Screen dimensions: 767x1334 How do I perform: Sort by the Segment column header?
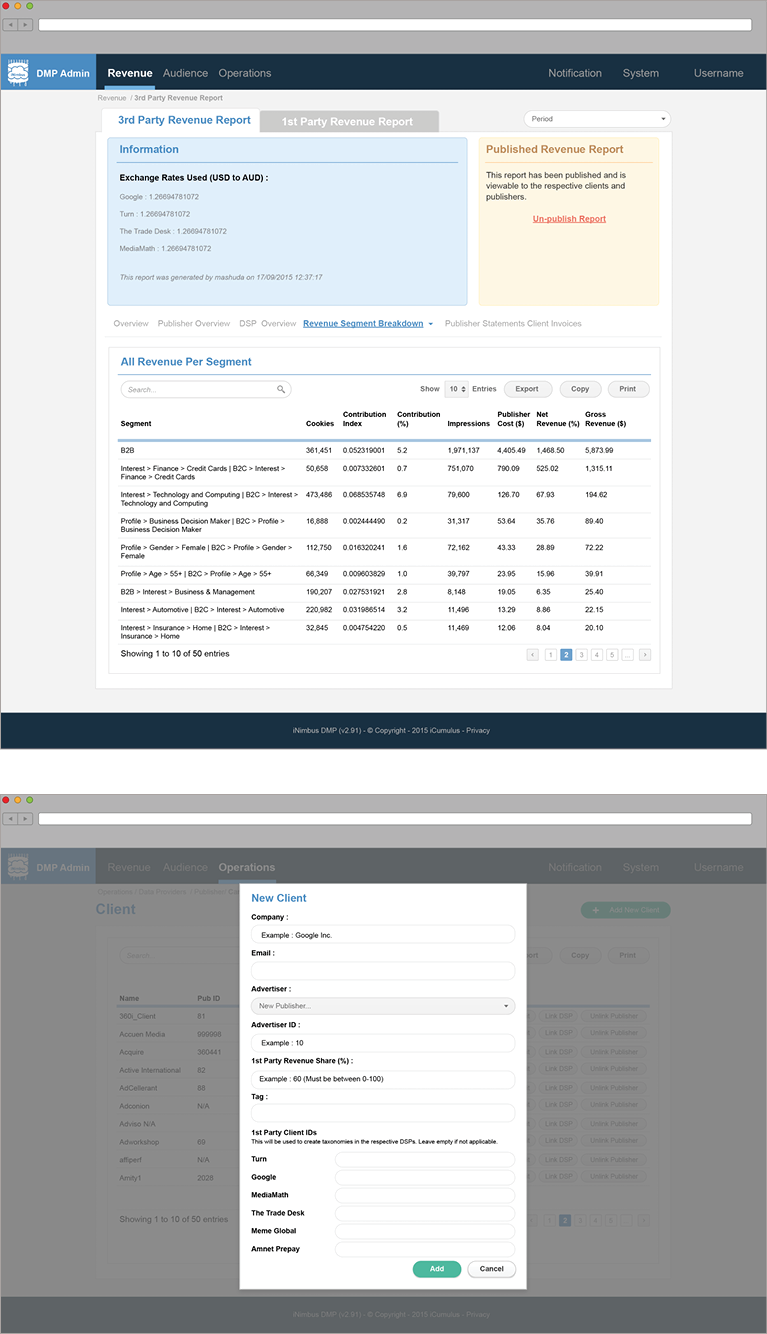point(136,424)
